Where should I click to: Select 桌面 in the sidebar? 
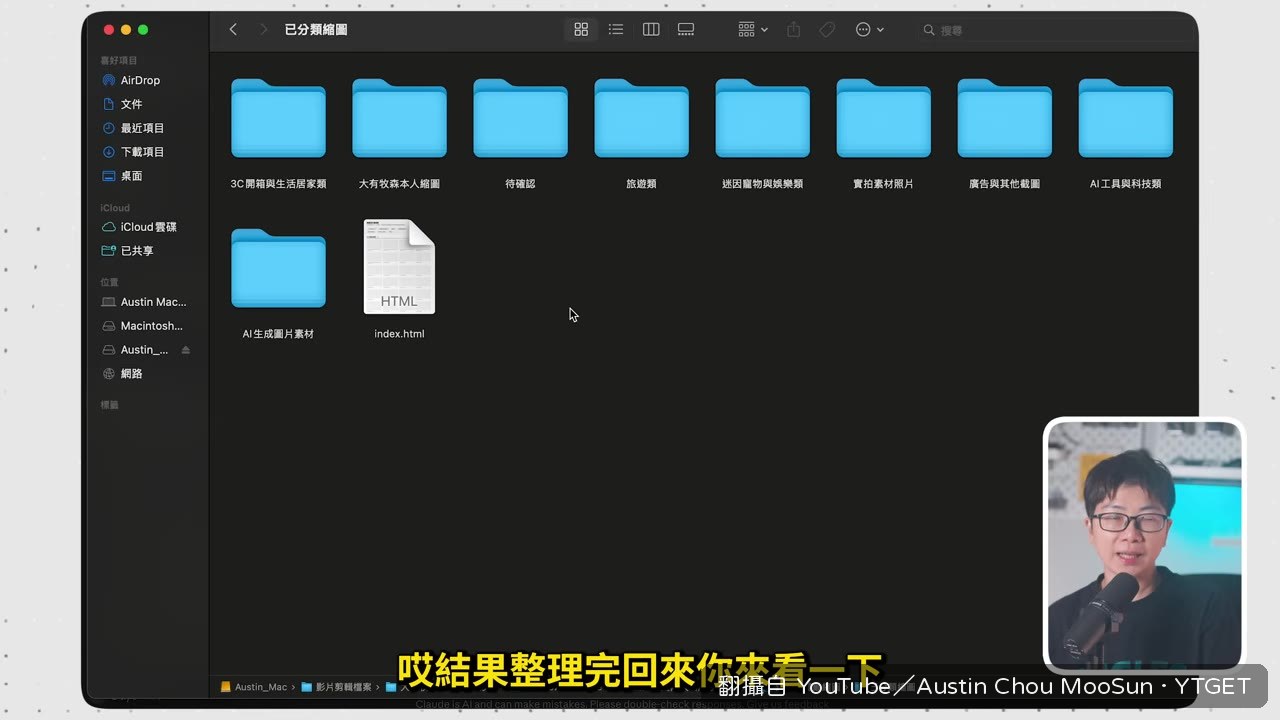[x=131, y=176]
